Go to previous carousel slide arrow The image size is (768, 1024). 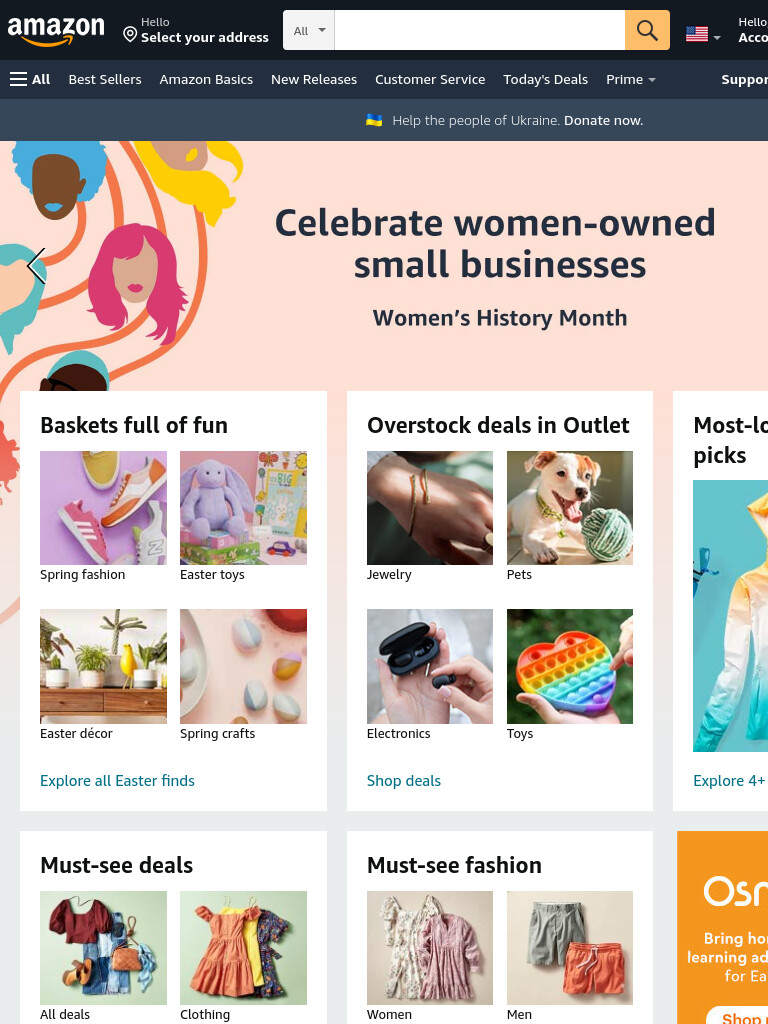click(37, 266)
